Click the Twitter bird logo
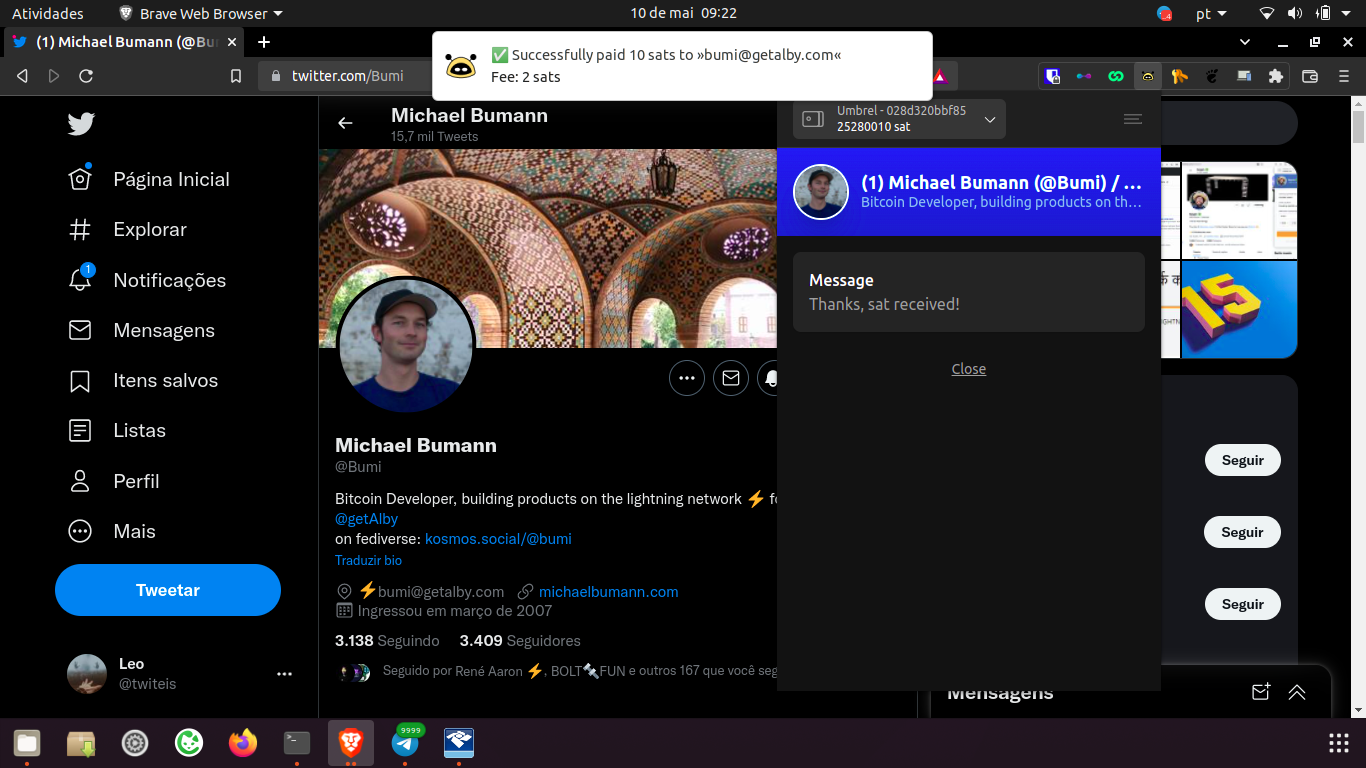This screenshot has height=768, width=1366. [80, 124]
